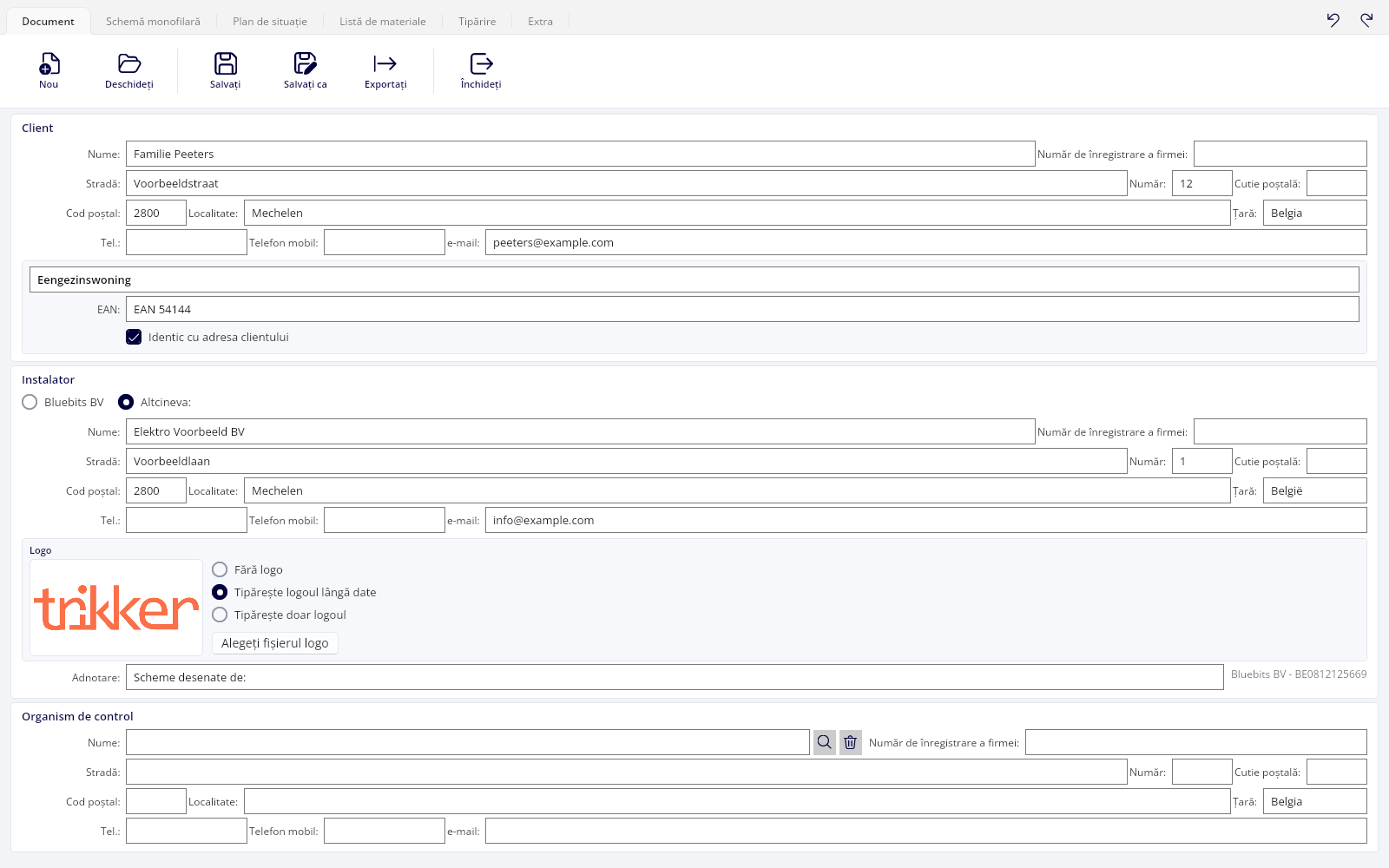
Task: Click installer Nume field Elektro Voorbeeld BV
Action: 581,431
